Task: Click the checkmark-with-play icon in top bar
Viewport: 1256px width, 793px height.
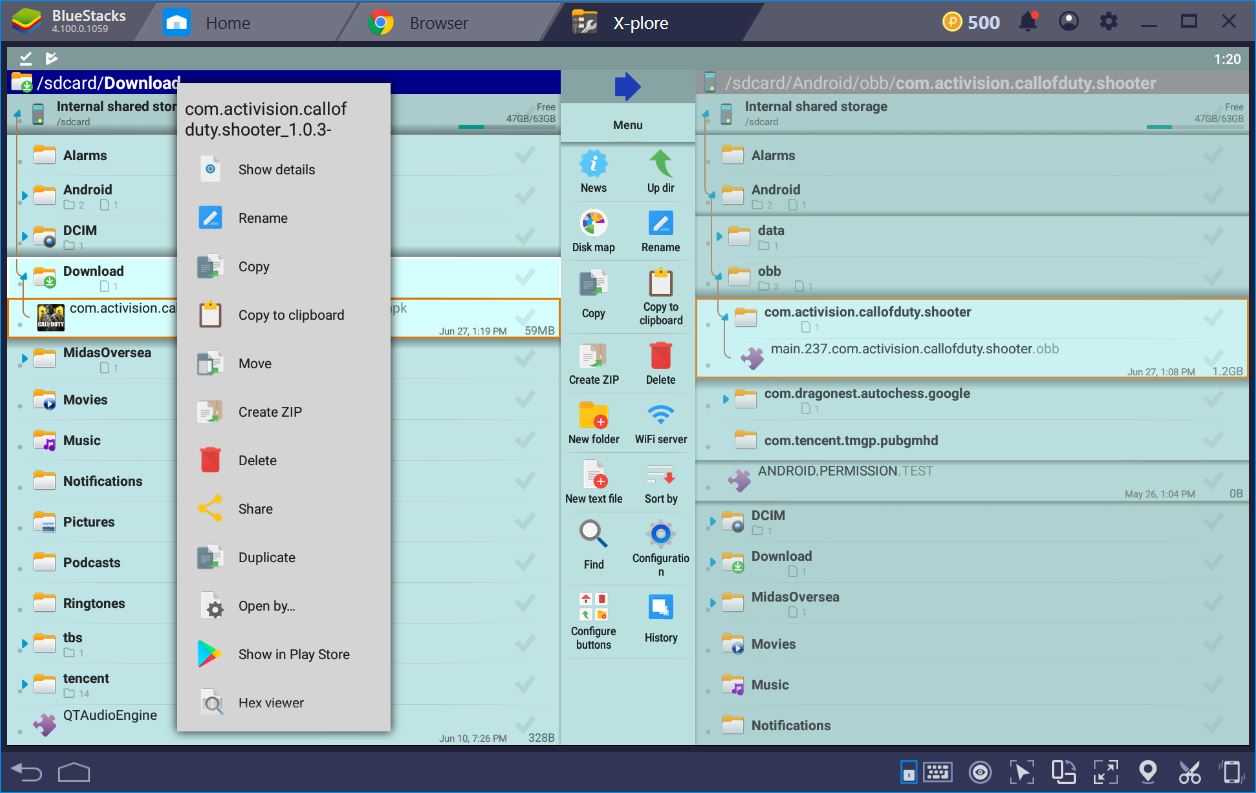Action: [52, 59]
